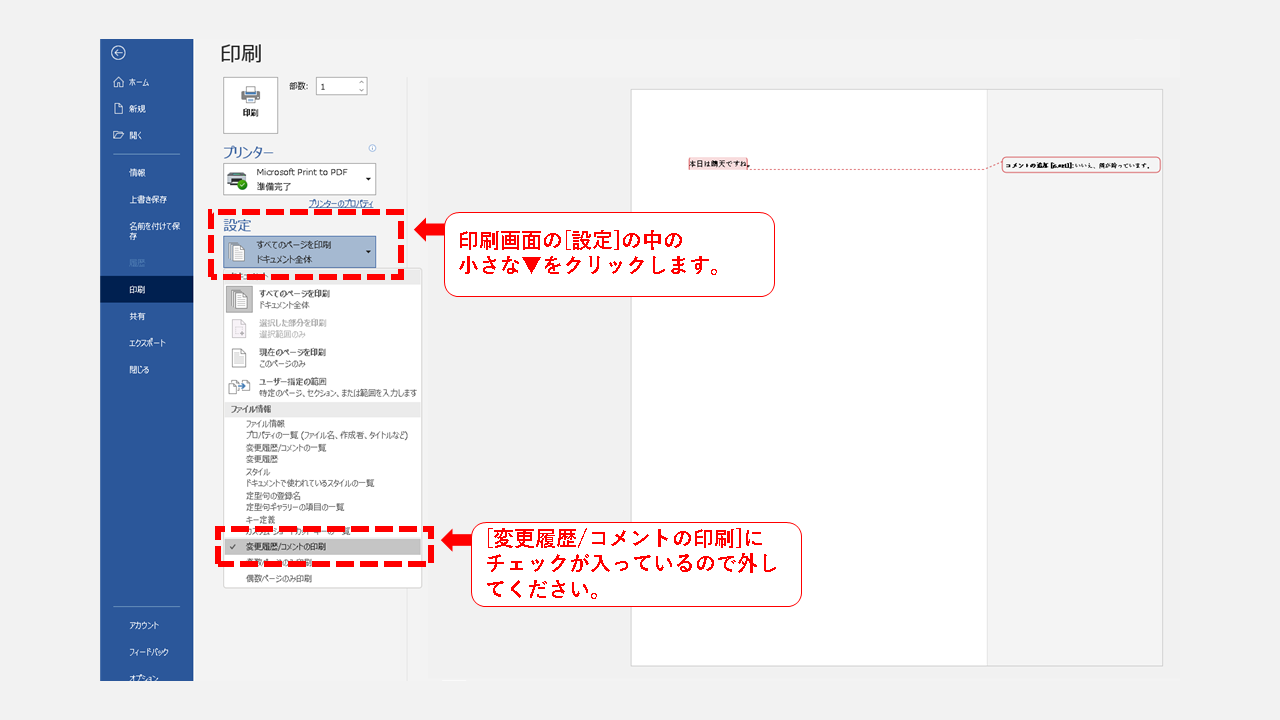Uncheck 変更履歴/コメントの印刷
Screen dimensions: 1280x720
tap(322, 547)
